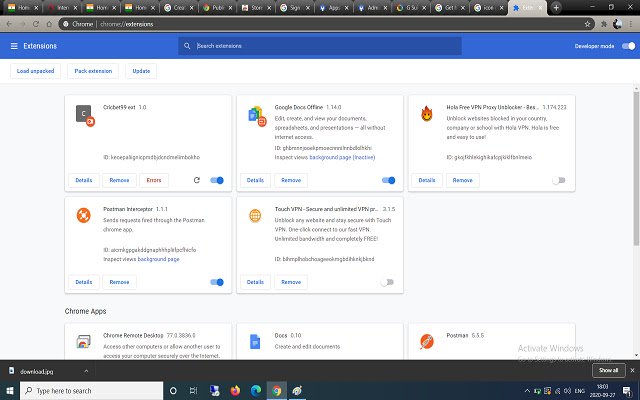This screenshot has width=640, height=400.
Task: Switch to the Publi browser tab
Action: [217, 8]
